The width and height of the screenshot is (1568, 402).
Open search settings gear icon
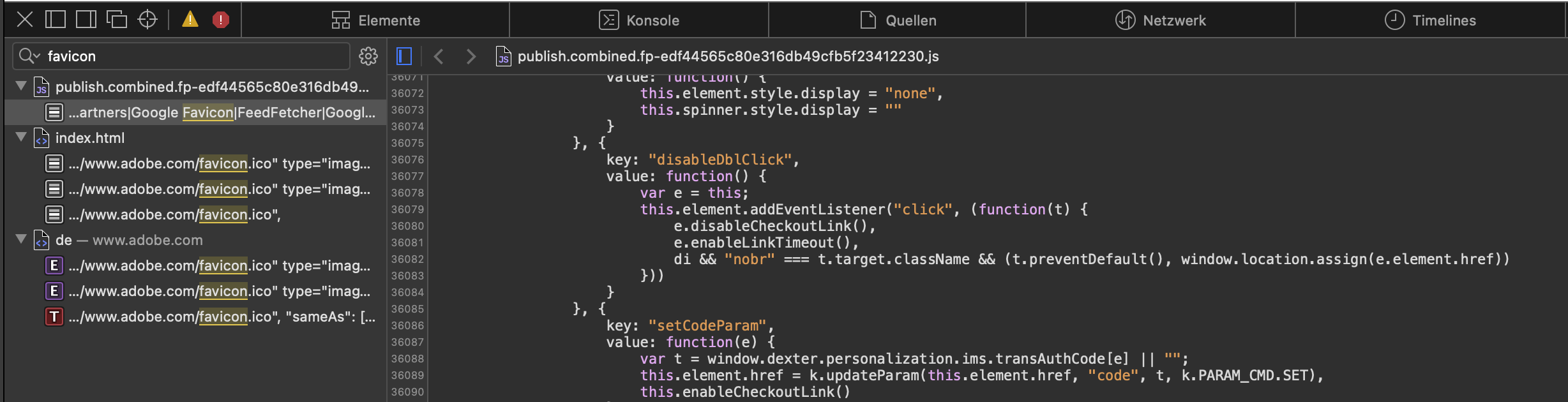coord(368,56)
